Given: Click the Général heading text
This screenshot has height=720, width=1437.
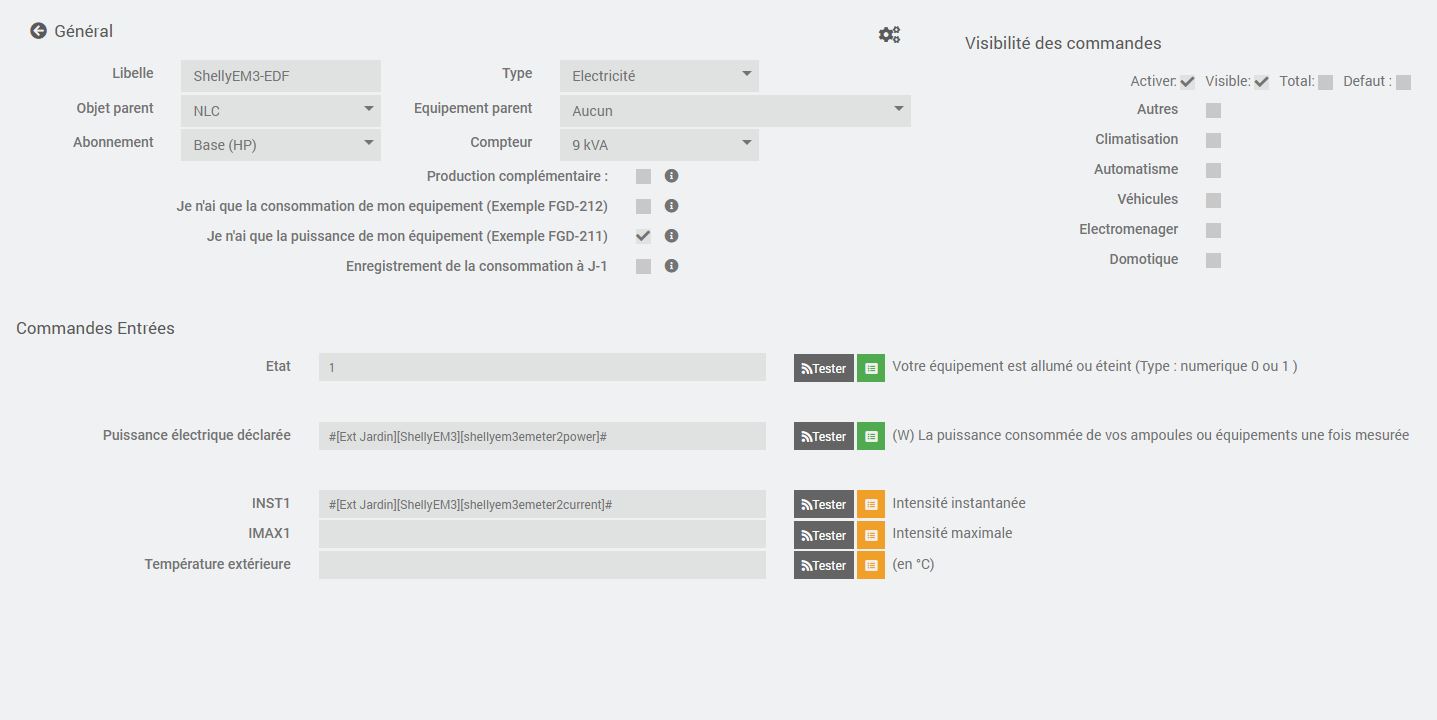Looking at the screenshot, I should click(83, 31).
